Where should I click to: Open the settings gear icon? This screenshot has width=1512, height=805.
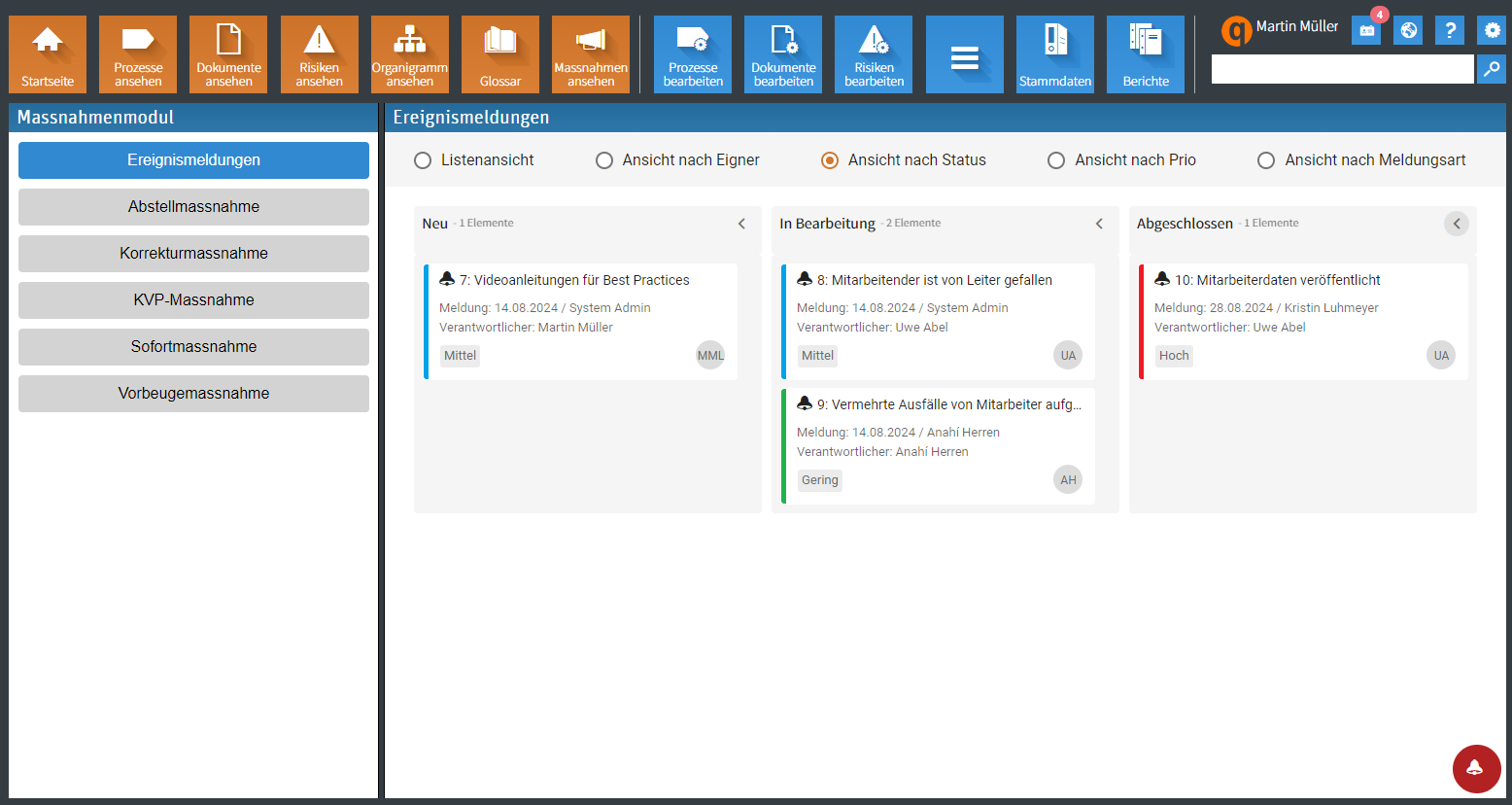tap(1492, 30)
